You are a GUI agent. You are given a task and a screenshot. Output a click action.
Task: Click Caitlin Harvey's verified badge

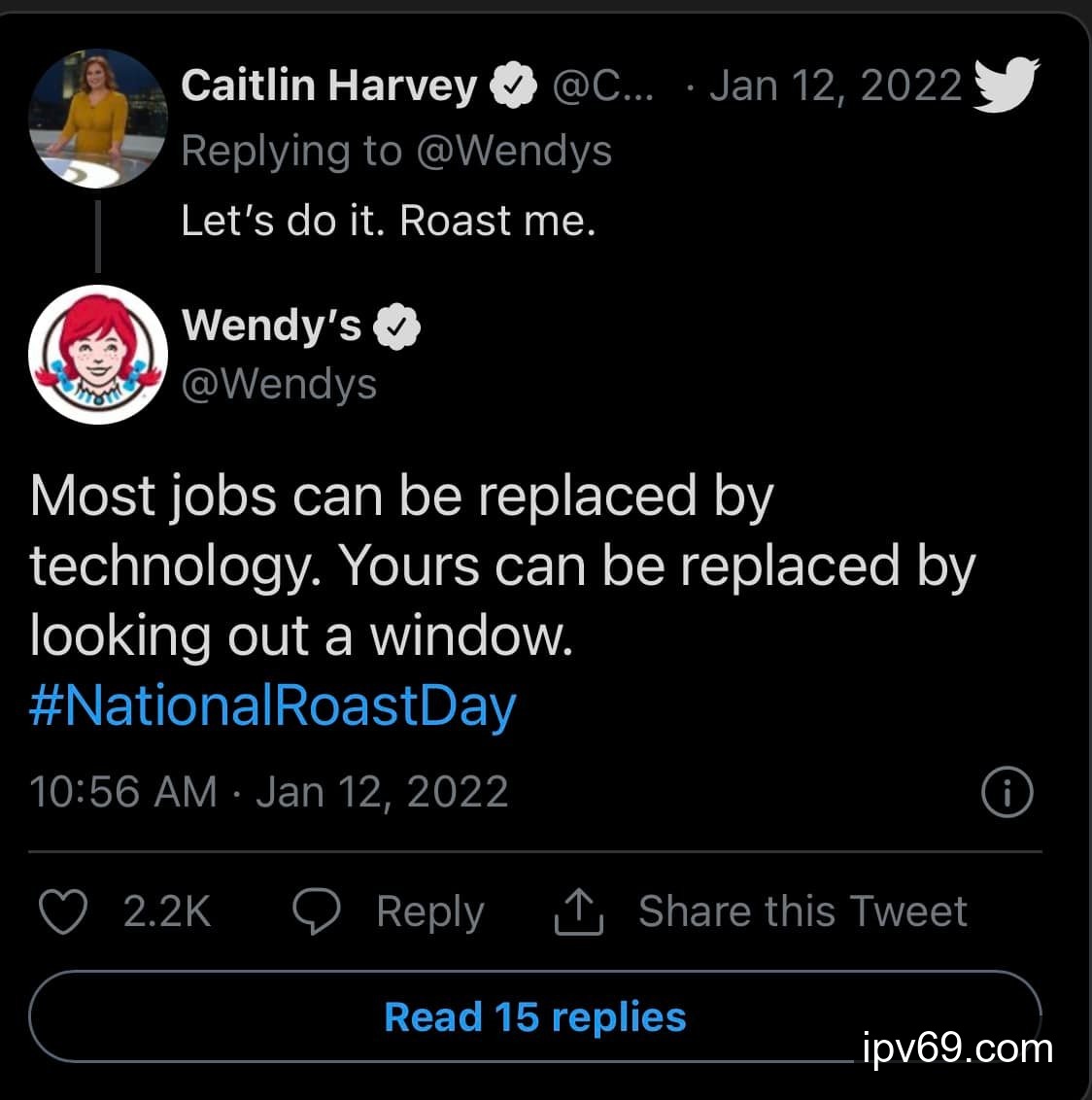pos(514,86)
